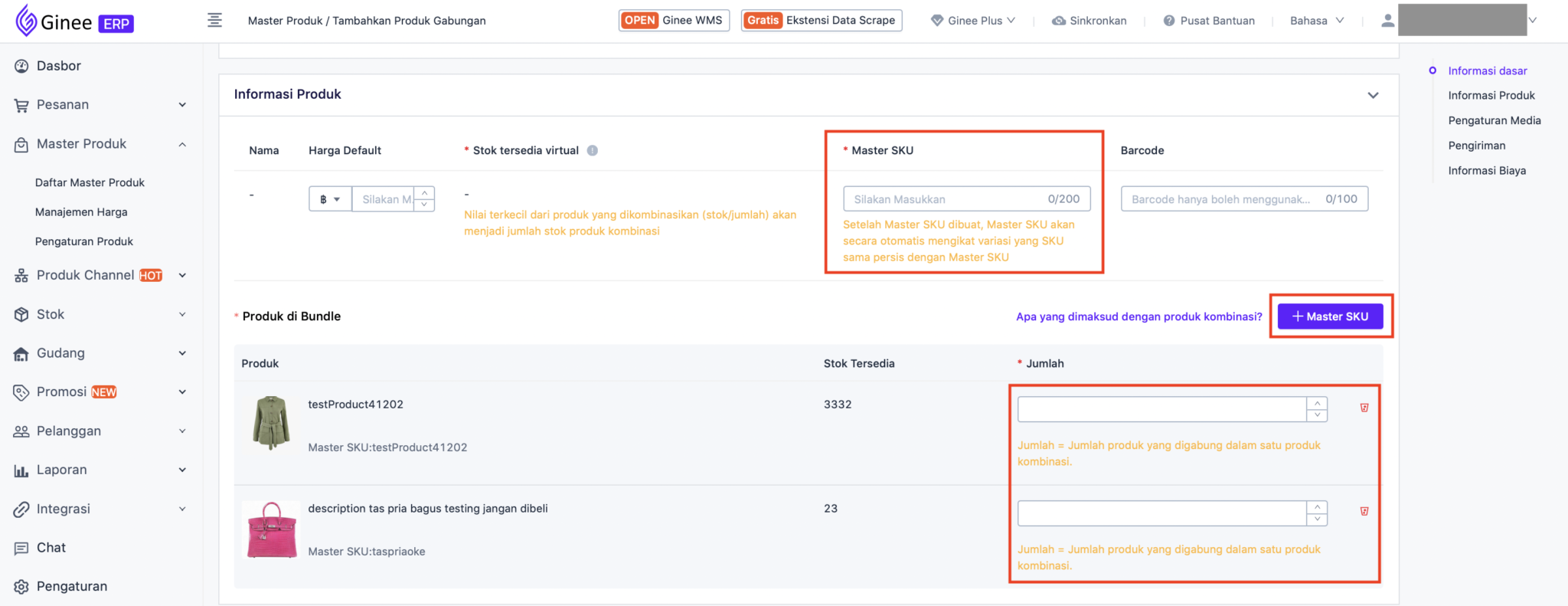Viewport: 1568px width, 606px height.
Task: Open the currency selector dropdown
Action: click(330, 199)
